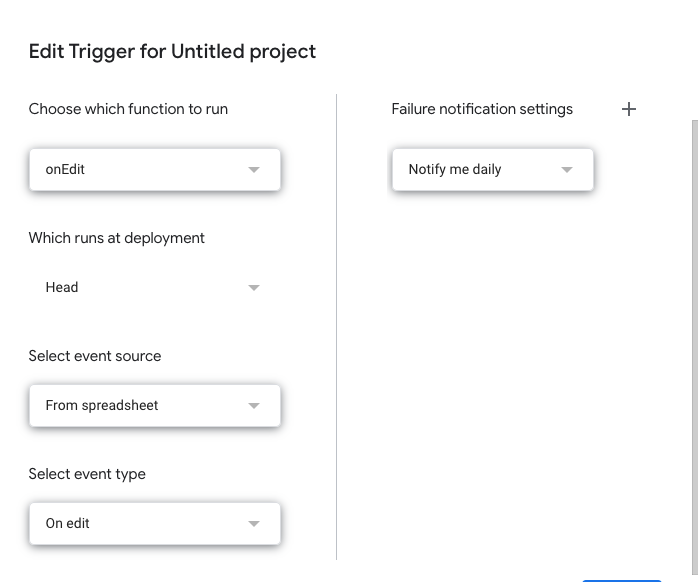Image resolution: width=698 pixels, height=582 pixels.
Task: Click the dialog's vertical scrollbar
Action: coord(695,347)
